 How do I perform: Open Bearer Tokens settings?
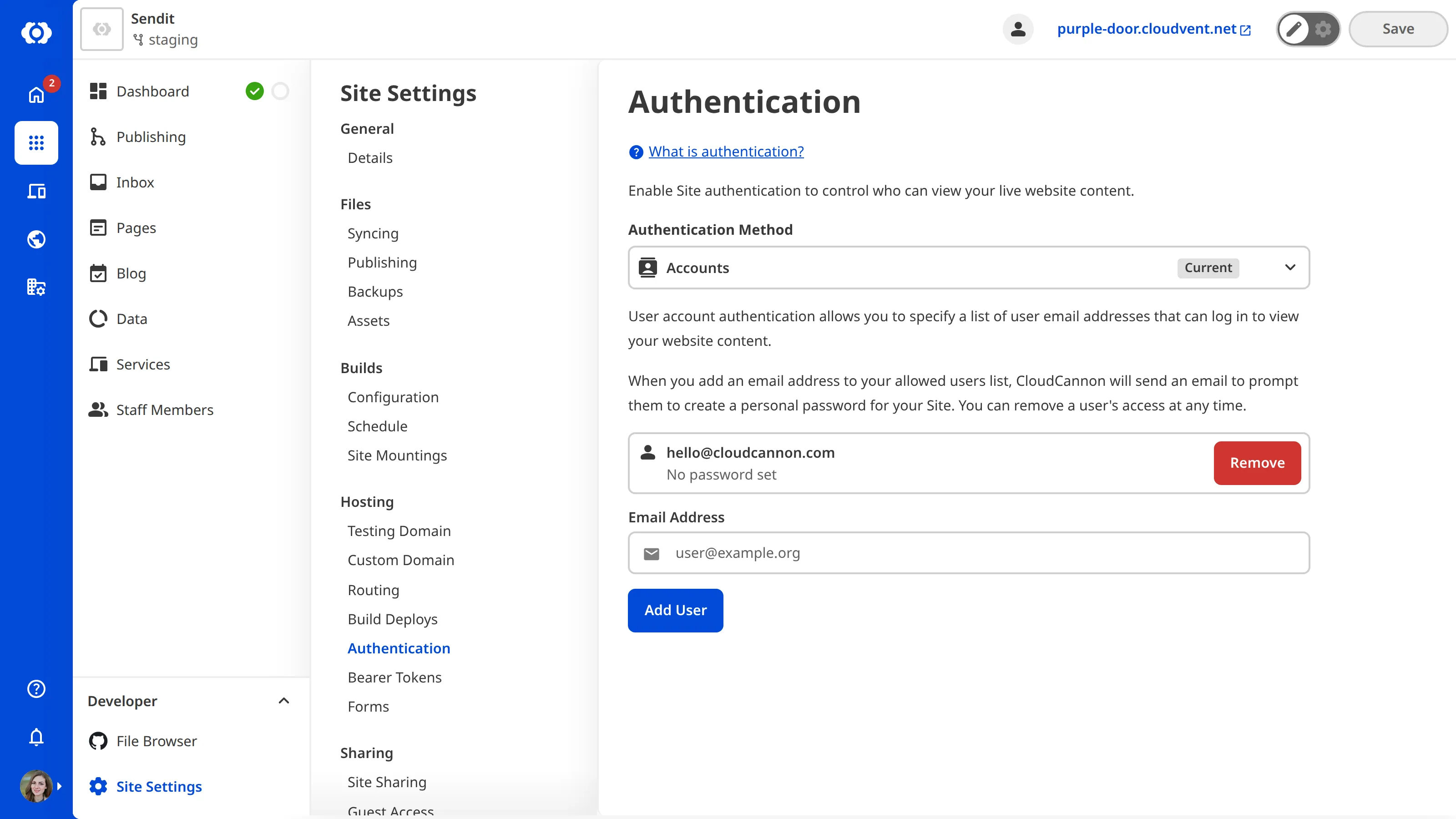394,677
